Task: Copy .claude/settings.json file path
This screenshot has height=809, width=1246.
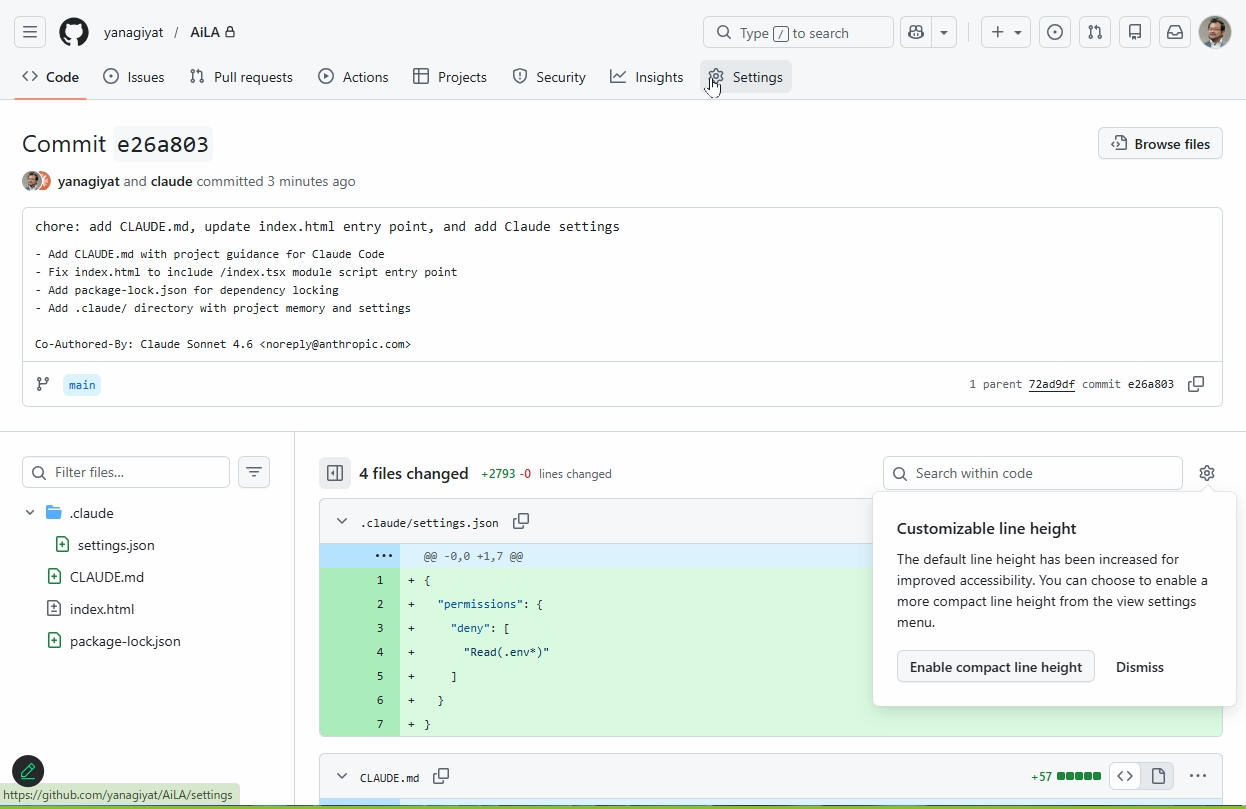Action: click(521, 521)
